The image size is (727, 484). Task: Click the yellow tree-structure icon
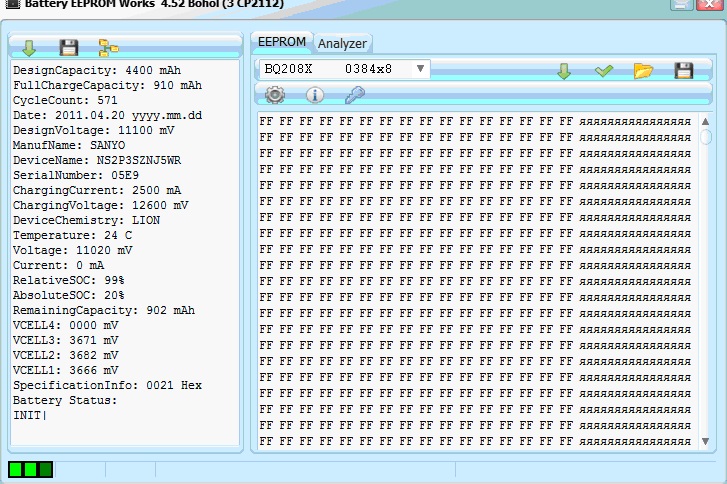pos(108,47)
